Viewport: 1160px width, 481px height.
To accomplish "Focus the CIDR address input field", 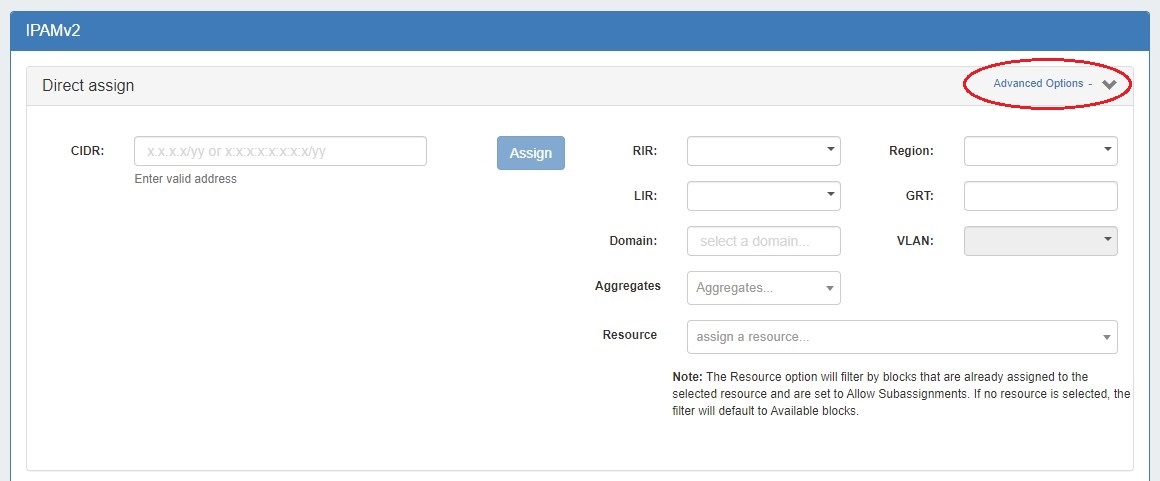I will tap(280, 151).
